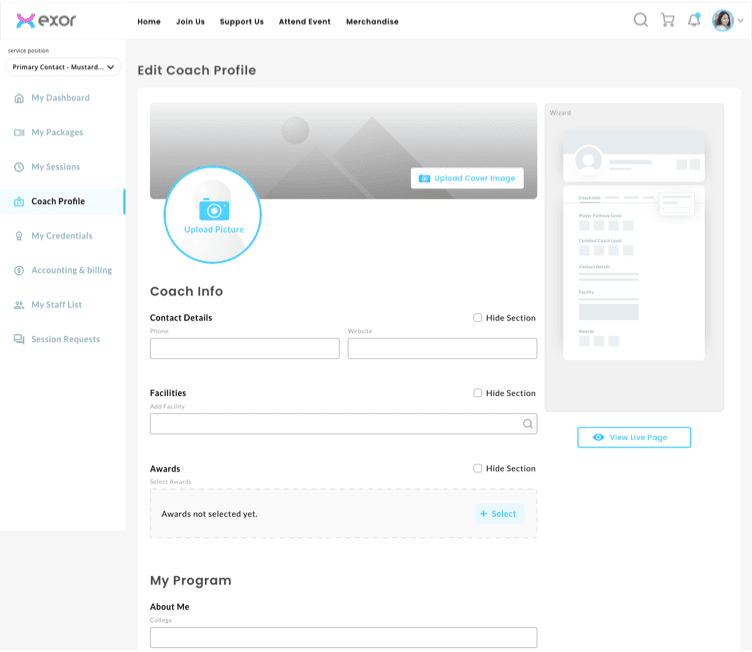Image resolution: width=752 pixels, height=652 pixels.
Task: Open the user avatar dropdown arrow
Action: [740, 21]
